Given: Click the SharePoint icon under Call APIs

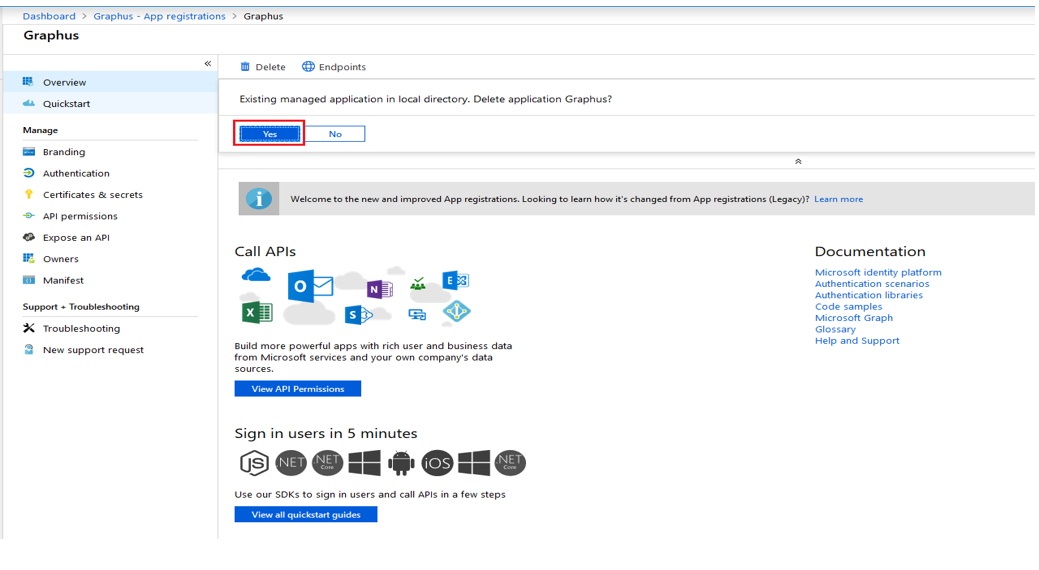Looking at the screenshot, I should 358,315.
